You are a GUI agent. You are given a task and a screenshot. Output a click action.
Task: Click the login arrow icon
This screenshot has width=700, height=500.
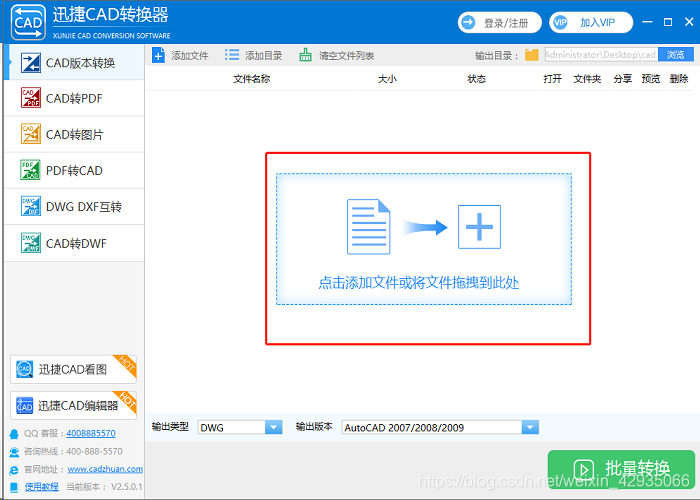pos(468,22)
